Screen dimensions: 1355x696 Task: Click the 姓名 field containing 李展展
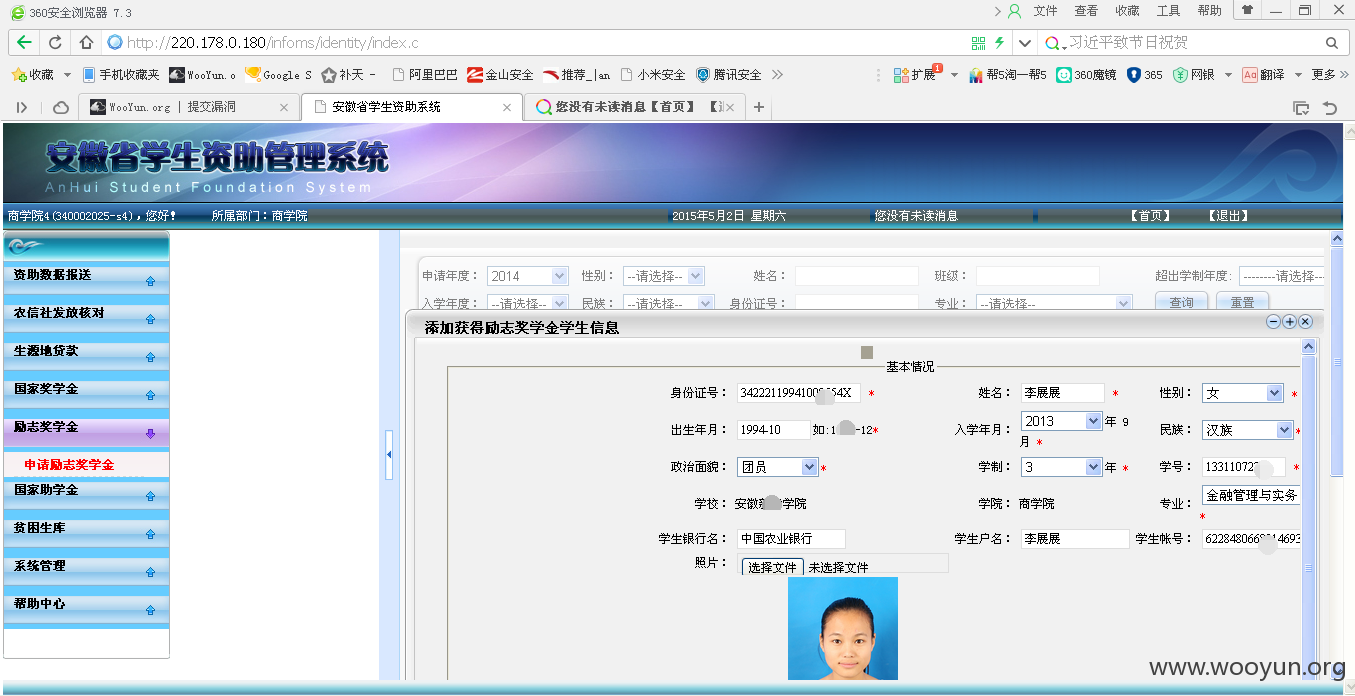click(1062, 393)
